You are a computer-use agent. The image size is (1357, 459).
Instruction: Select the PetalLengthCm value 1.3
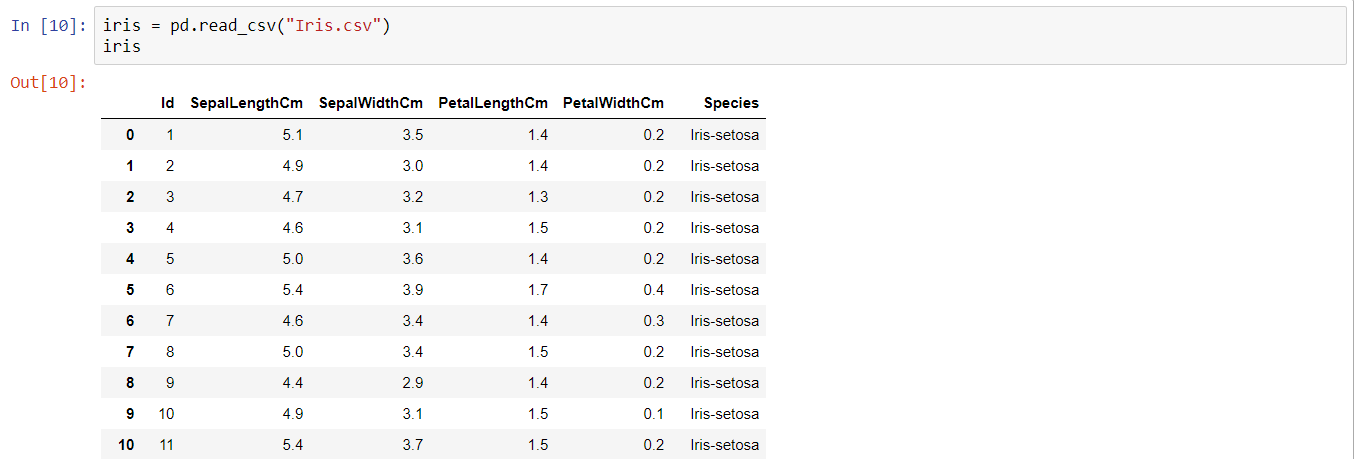pos(538,197)
